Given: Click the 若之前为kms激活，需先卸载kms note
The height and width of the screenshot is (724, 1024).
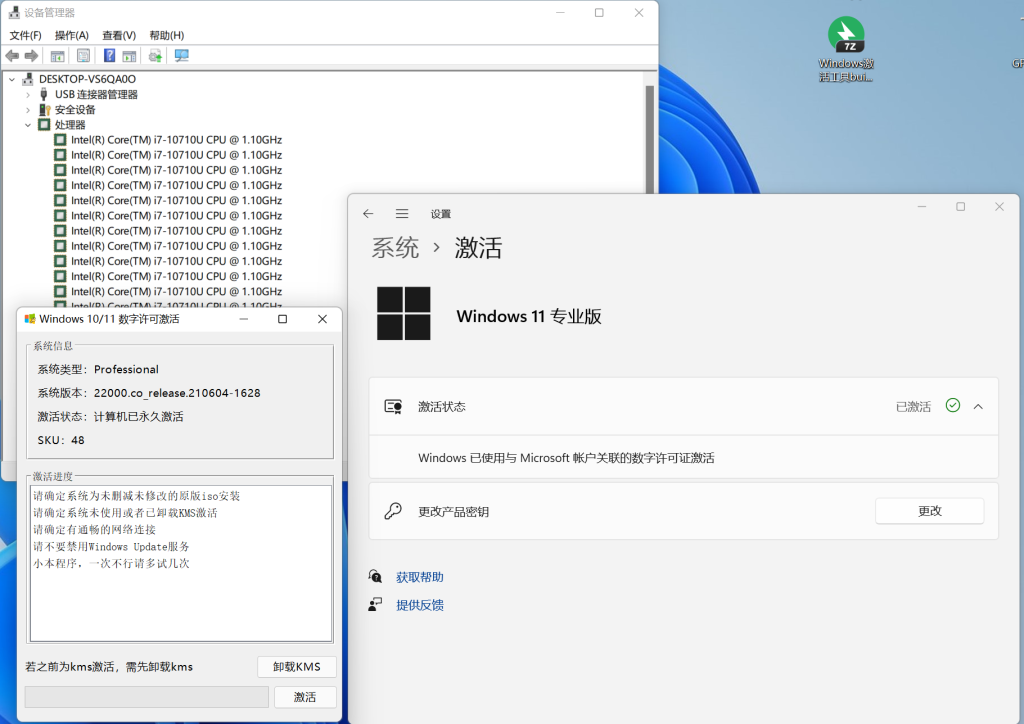Looking at the screenshot, I should (x=109, y=667).
